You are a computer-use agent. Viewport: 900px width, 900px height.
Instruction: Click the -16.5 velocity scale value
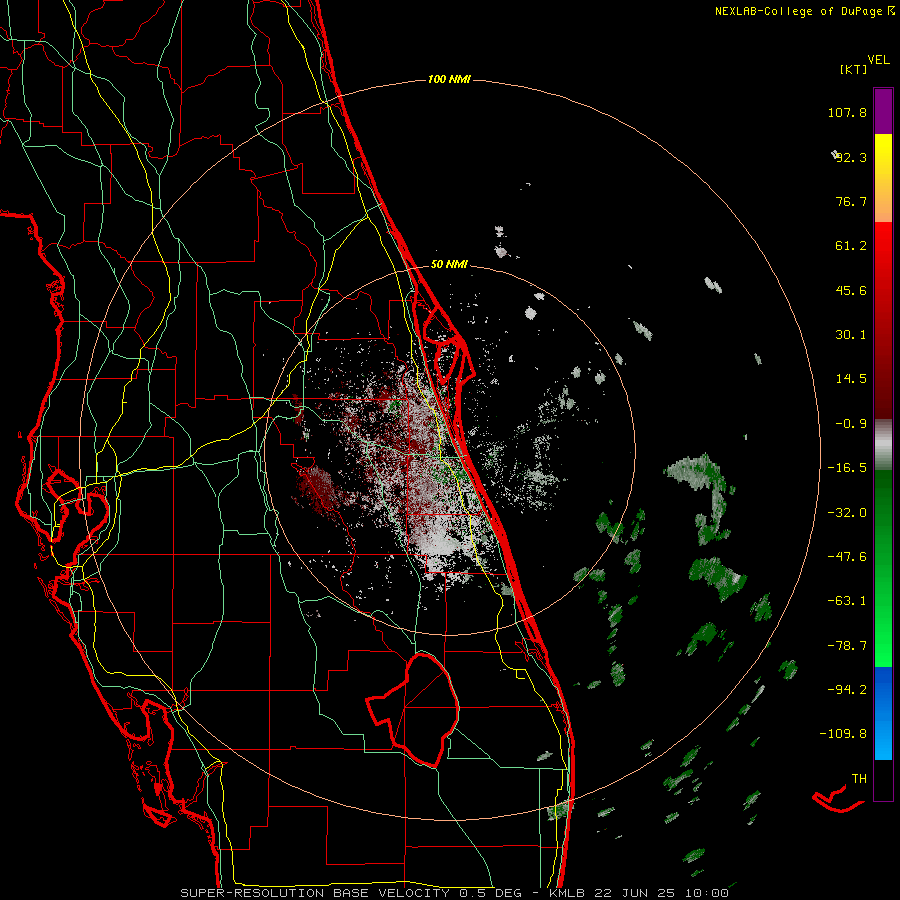pos(847,468)
